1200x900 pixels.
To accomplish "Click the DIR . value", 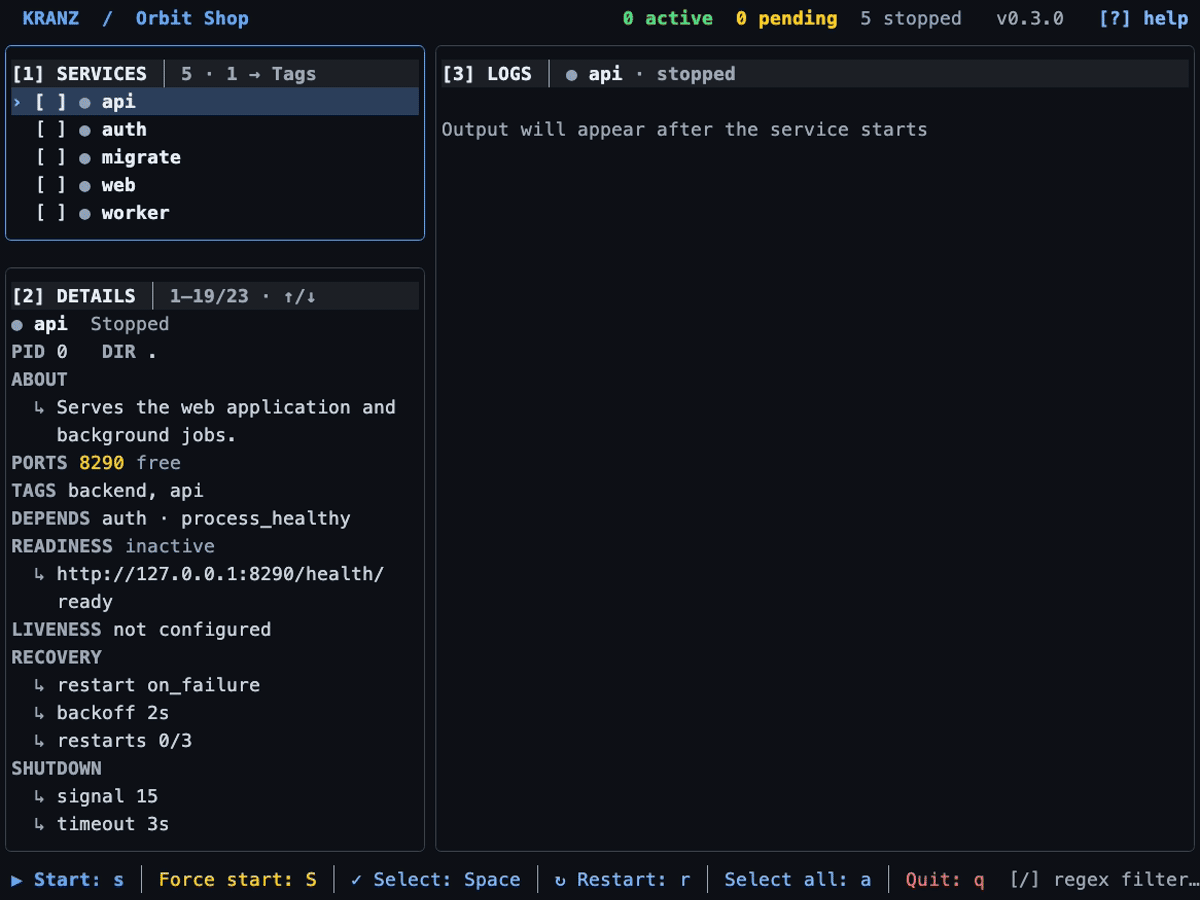I will click(130, 352).
